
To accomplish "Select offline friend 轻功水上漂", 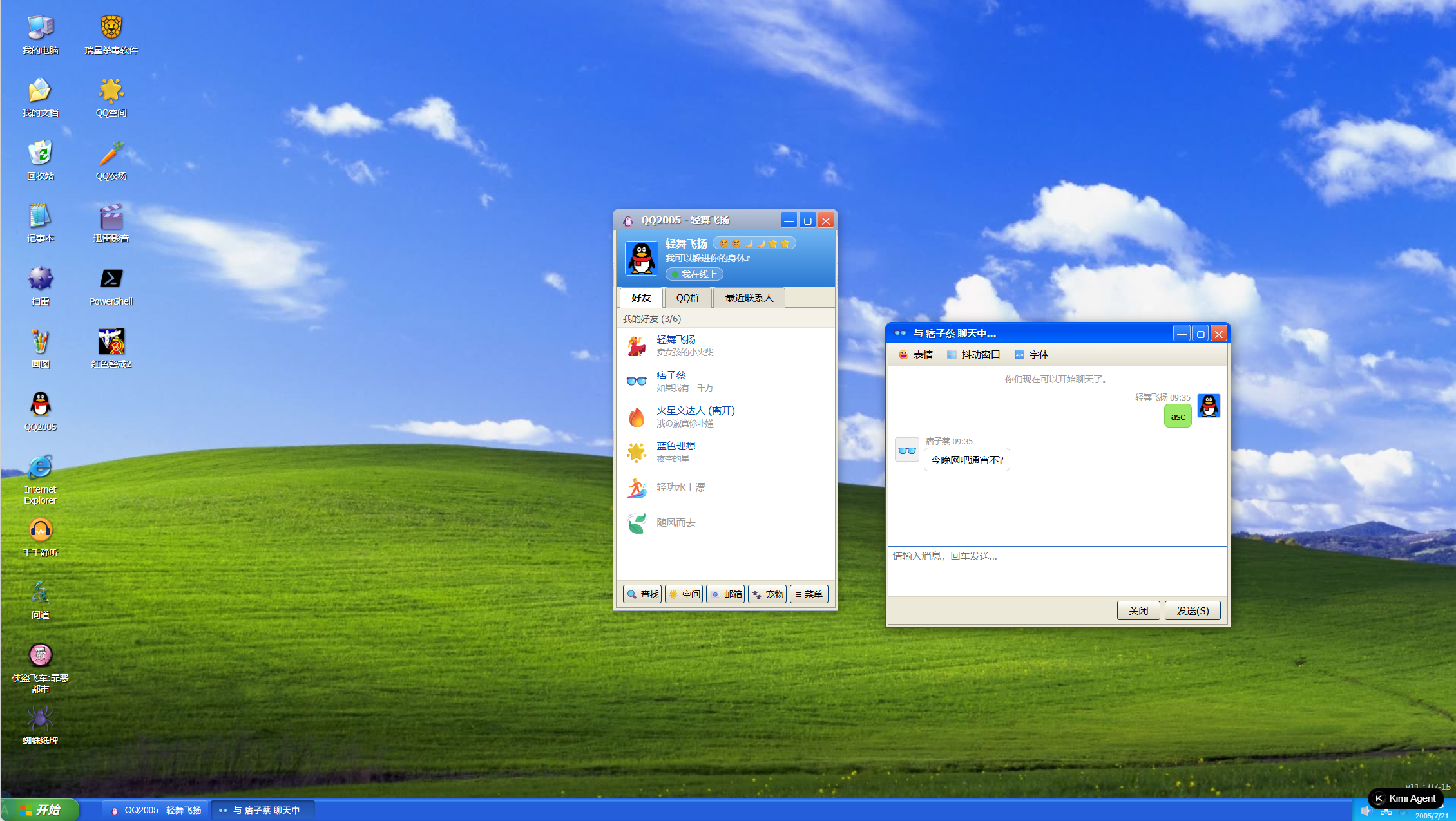I will tap(725, 487).
